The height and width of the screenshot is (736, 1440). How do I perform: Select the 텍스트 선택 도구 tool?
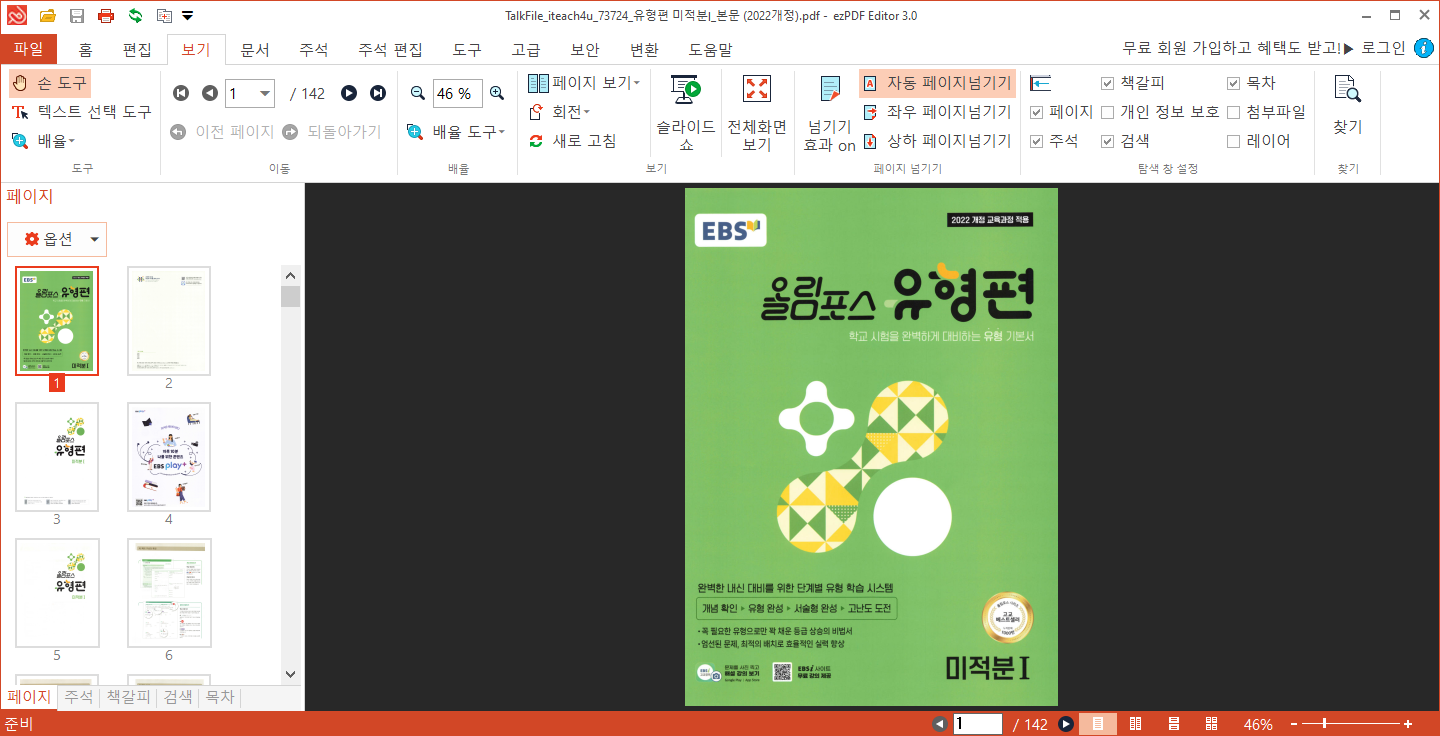81,112
